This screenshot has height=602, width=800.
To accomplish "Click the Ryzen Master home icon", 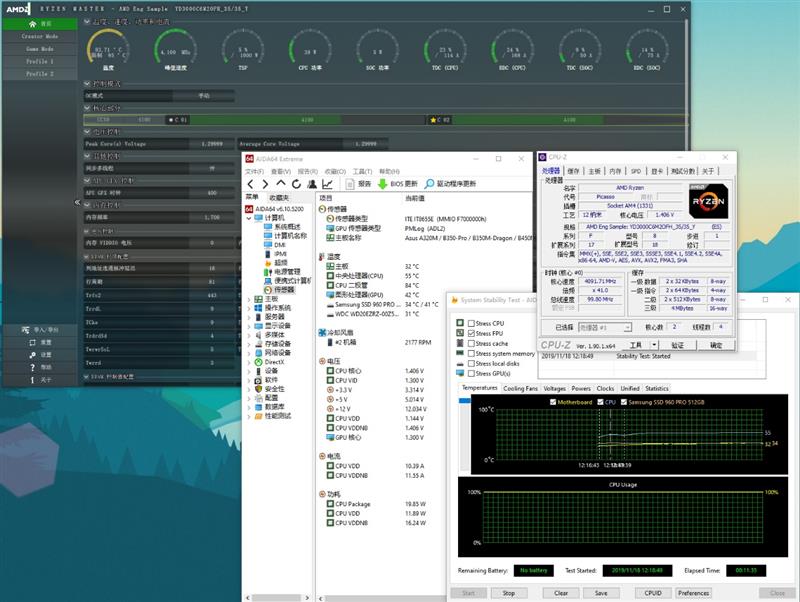I will pos(33,23).
